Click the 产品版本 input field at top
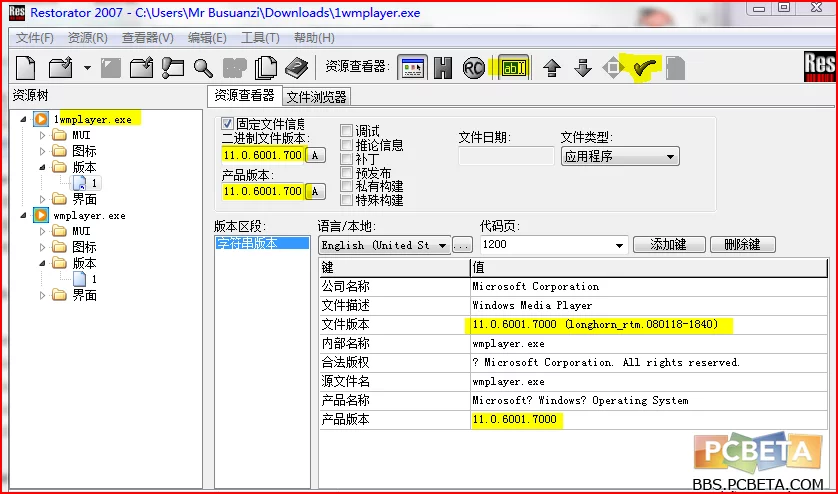 click(263, 191)
